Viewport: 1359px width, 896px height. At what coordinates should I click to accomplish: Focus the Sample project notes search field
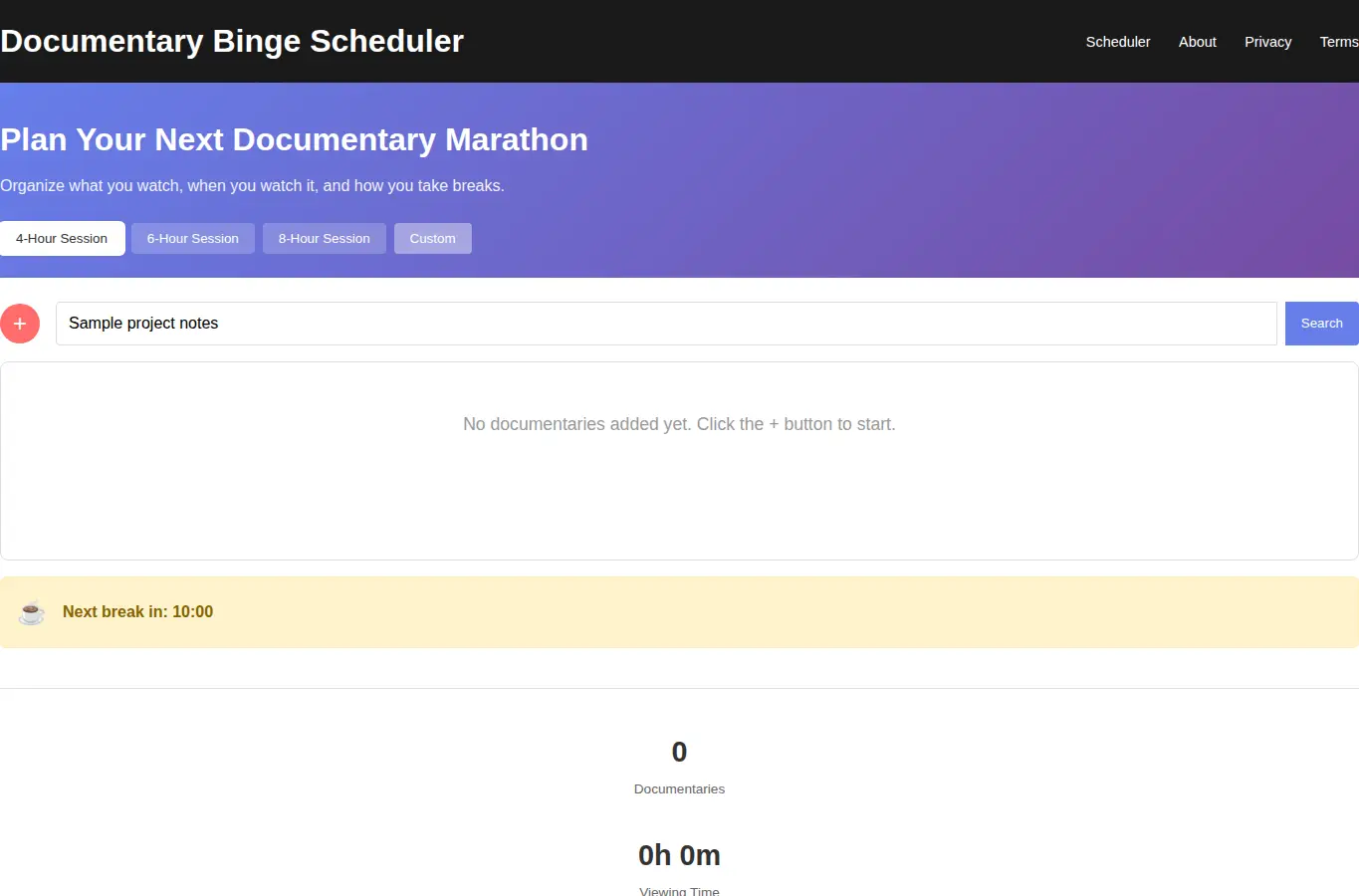[666, 324]
